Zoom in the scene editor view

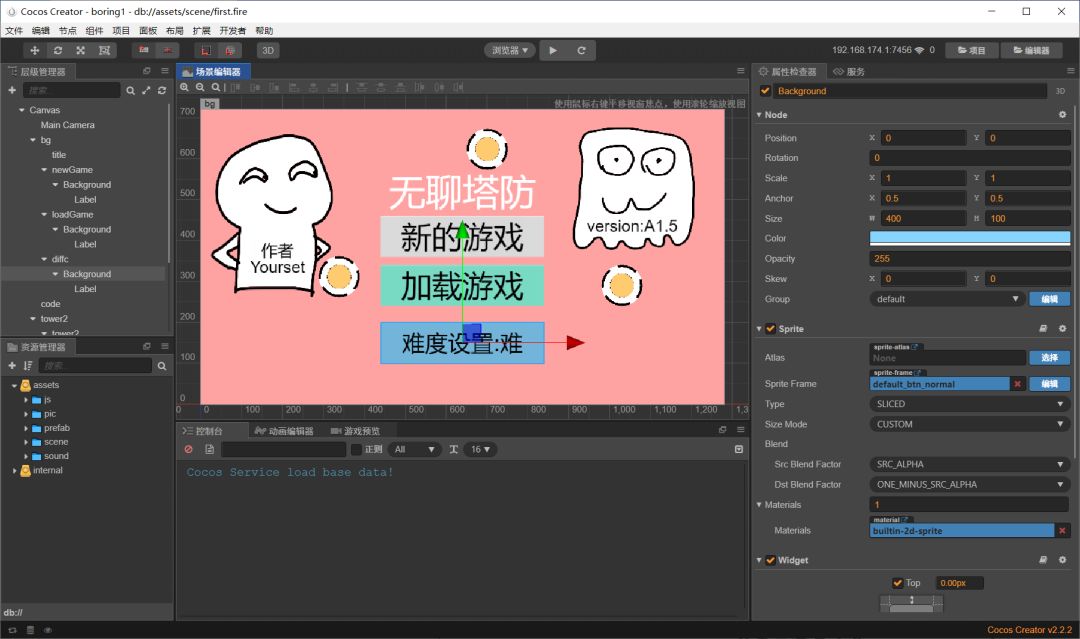[185, 88]
